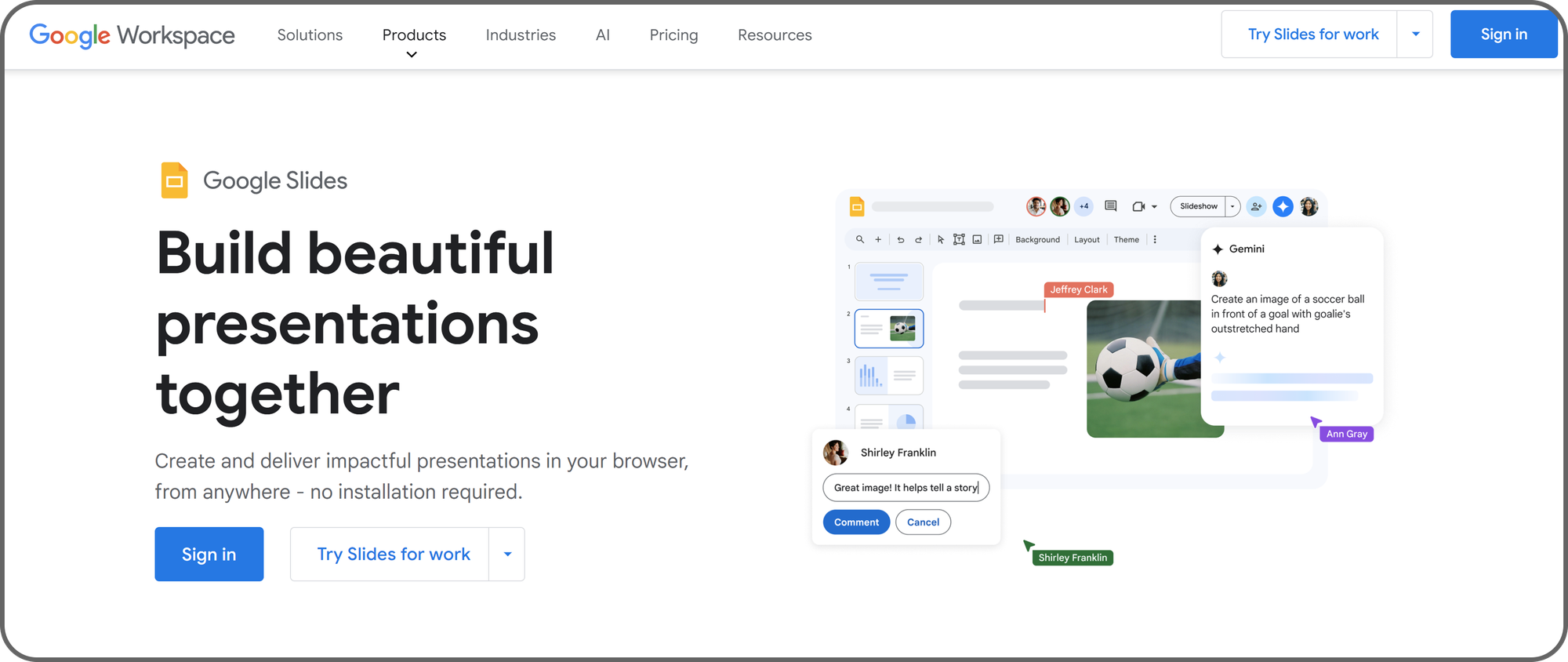This screenshot has height=662, width=1568.
Task: Expand the header Try Slides dropdown arrow
Action: [1415, 34]
